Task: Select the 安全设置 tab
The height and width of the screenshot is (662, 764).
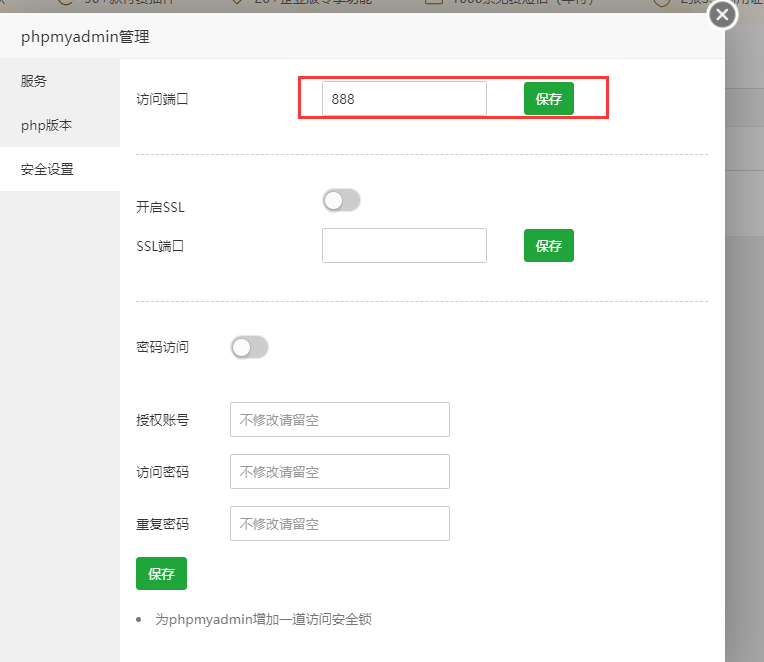Action: (60, 169)
